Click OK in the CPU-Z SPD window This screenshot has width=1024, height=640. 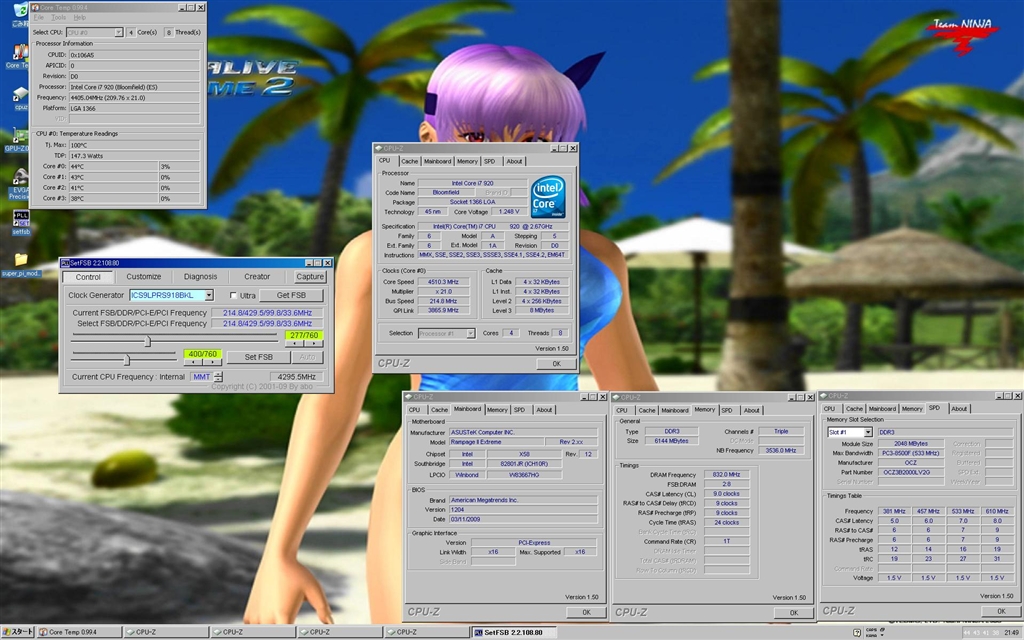(x=1001, y=611)
